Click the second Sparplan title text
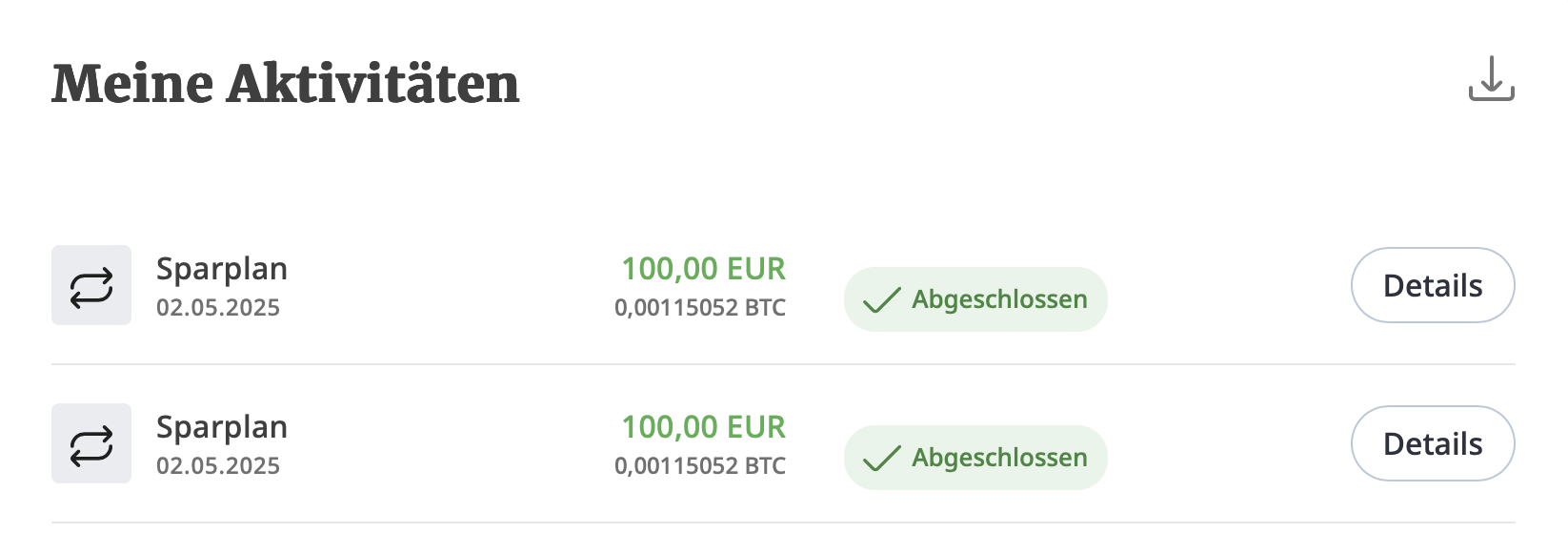 [x=222, y=427]
